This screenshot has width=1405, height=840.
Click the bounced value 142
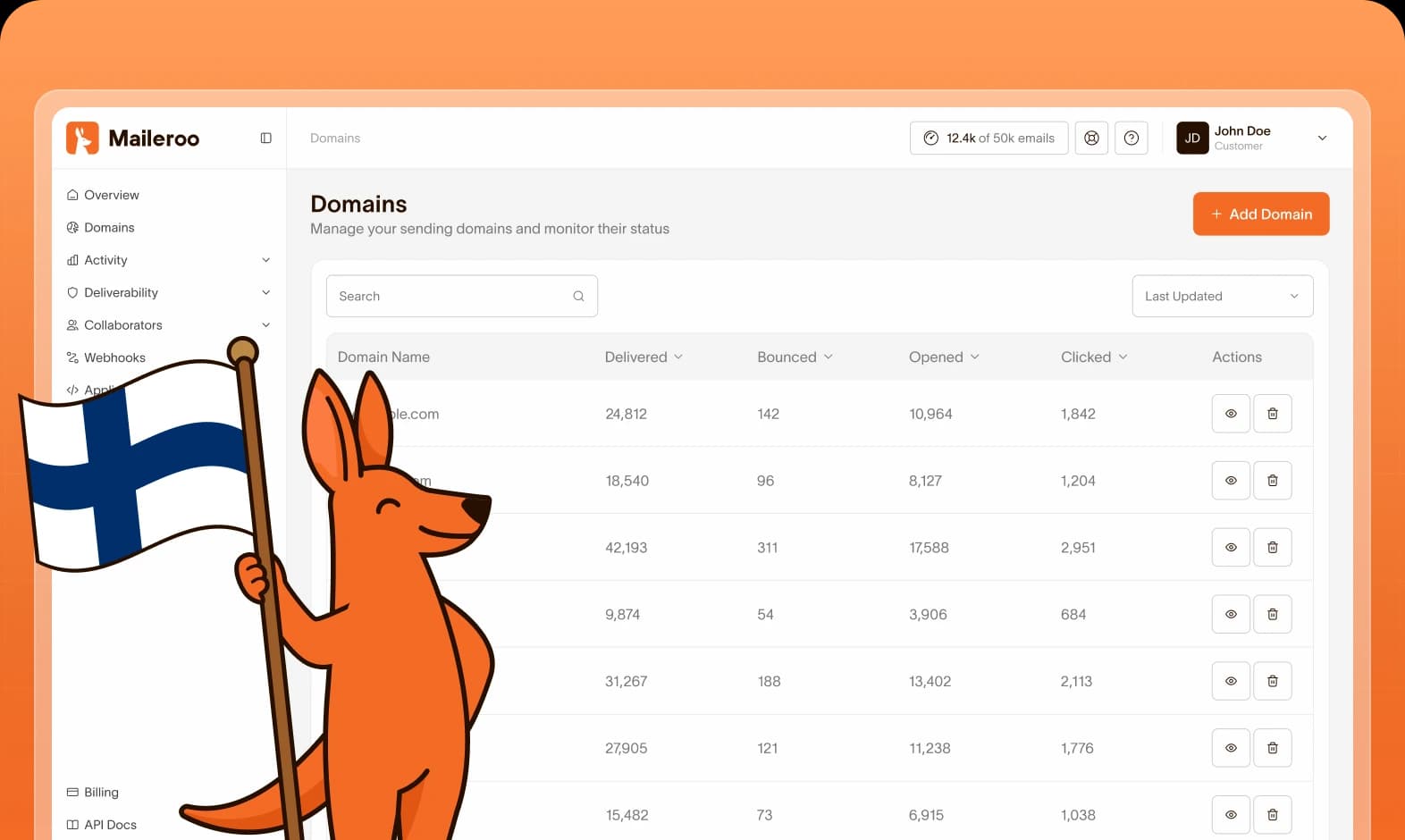(768, 414)
